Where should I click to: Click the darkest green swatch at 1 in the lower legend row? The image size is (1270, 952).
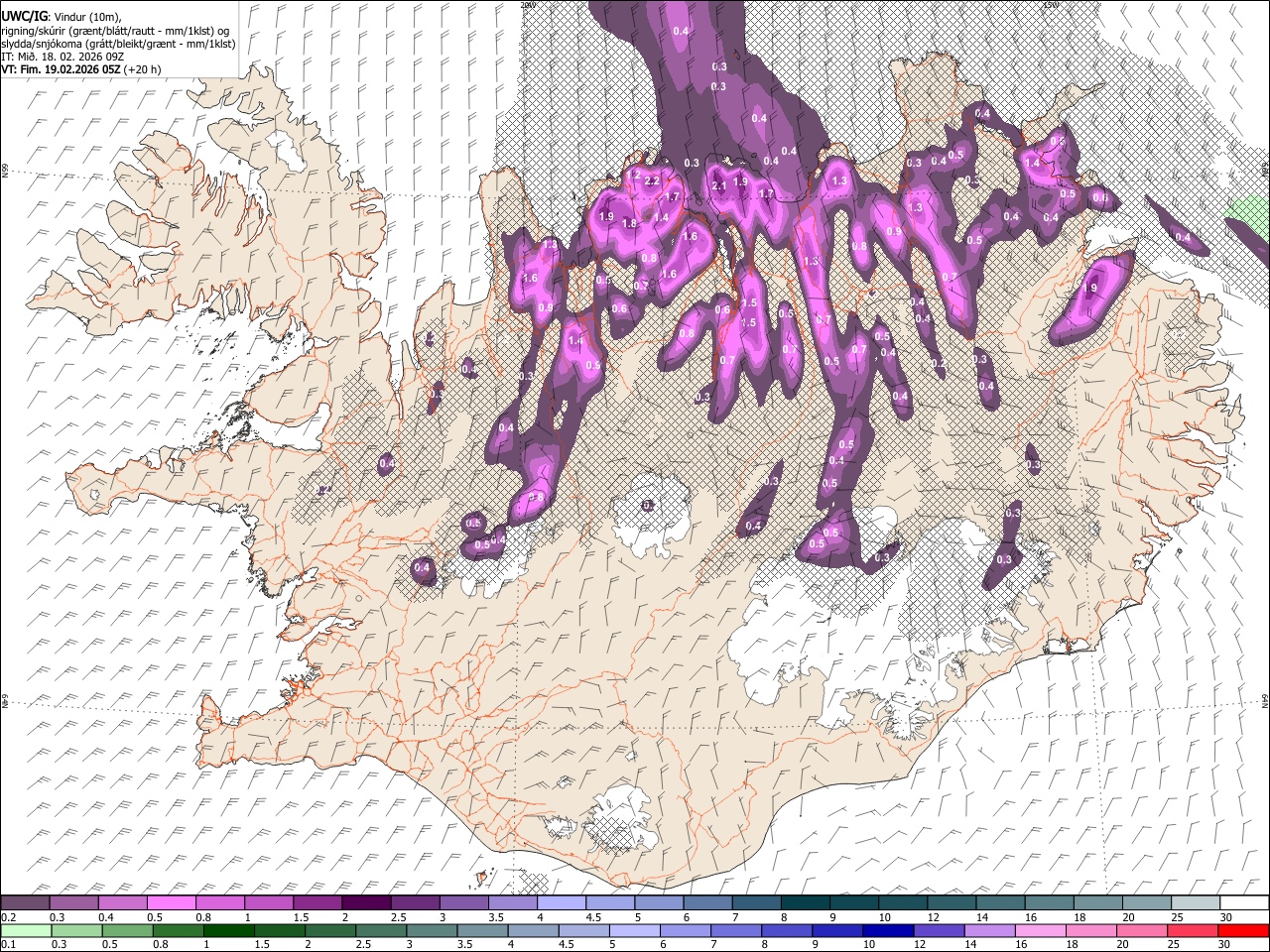230,930
